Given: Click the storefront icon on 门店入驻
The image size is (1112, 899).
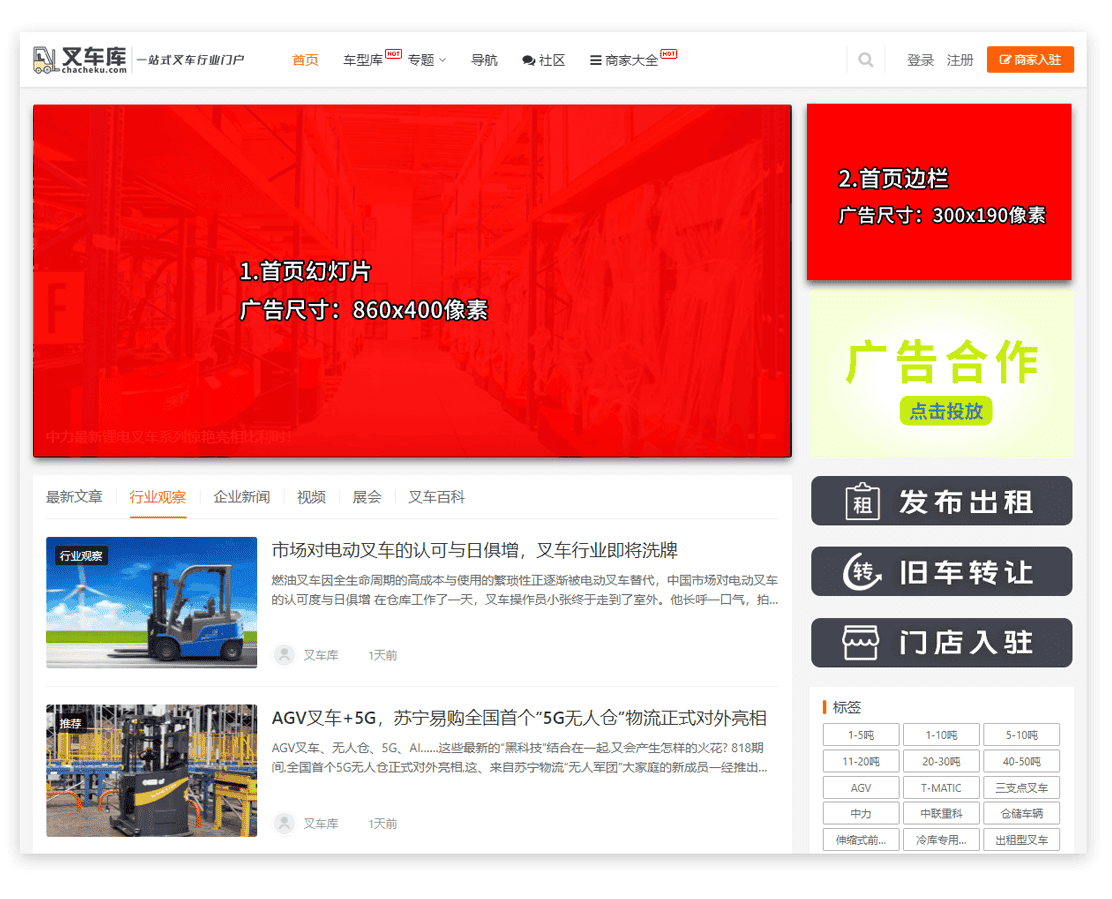Looking at the screenshot, I should [860, 642].
